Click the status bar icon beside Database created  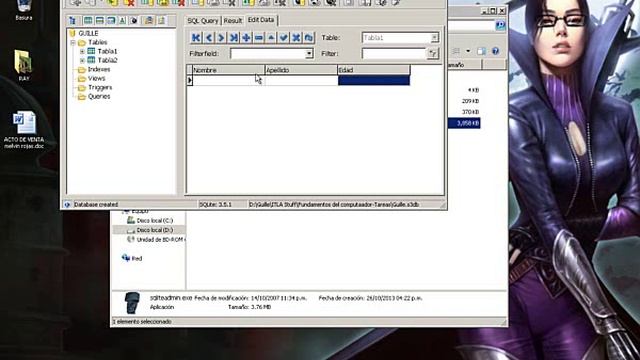point(68,204)
